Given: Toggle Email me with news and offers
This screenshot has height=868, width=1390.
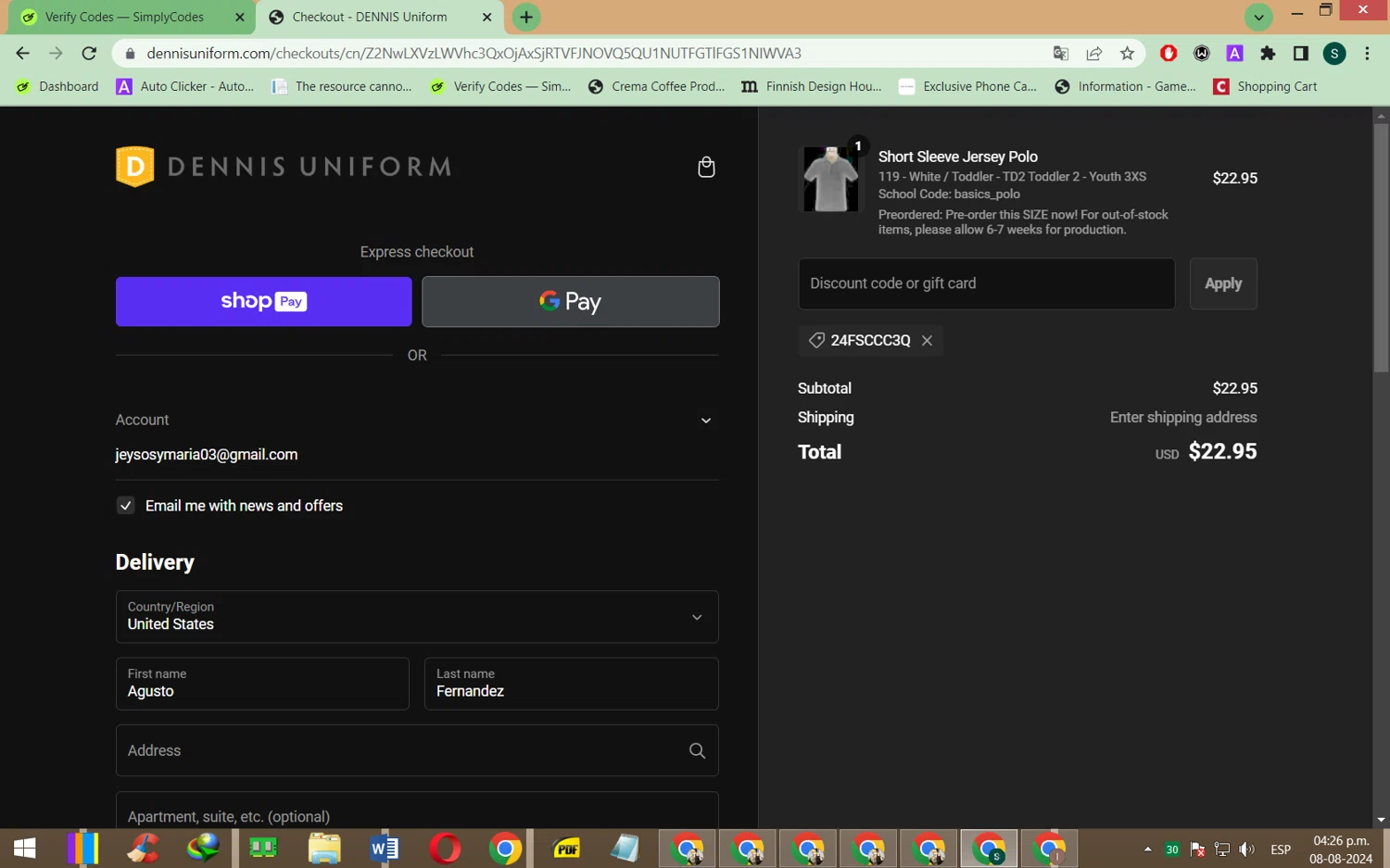Looking at the screenshot, I should tap(125, 506).
